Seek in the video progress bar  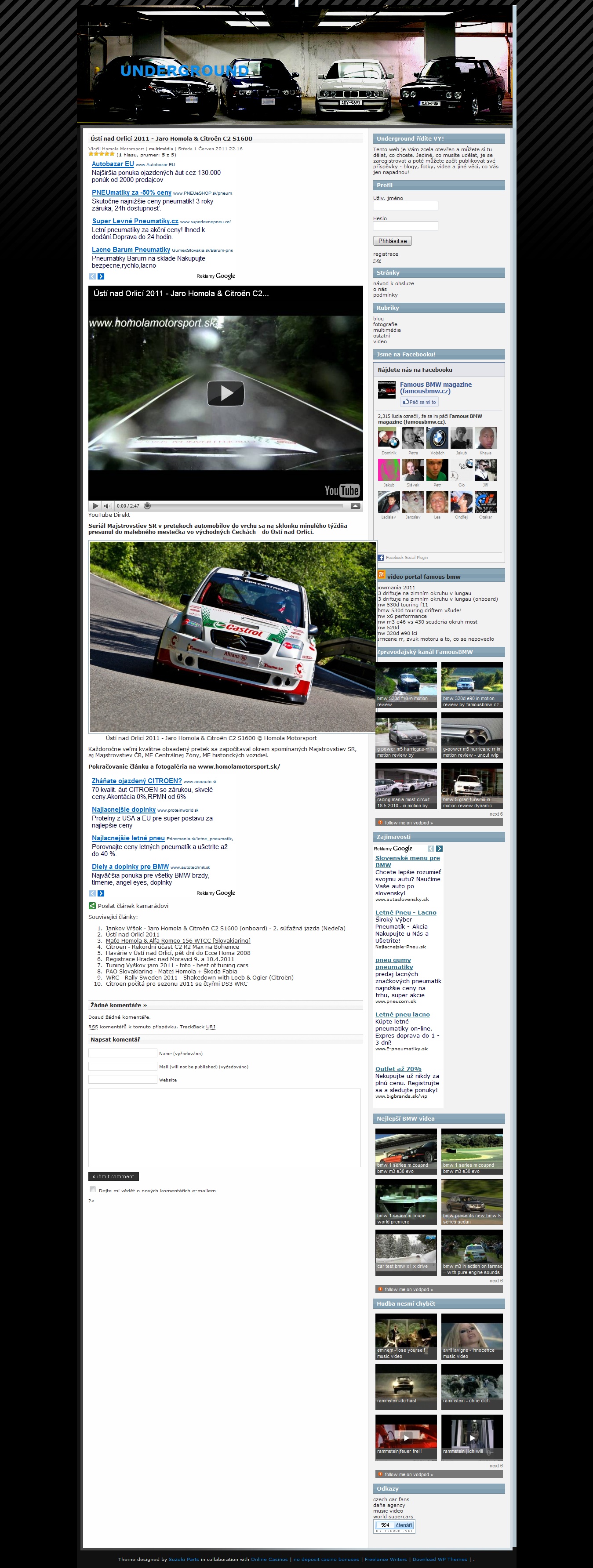coord(245,506)
